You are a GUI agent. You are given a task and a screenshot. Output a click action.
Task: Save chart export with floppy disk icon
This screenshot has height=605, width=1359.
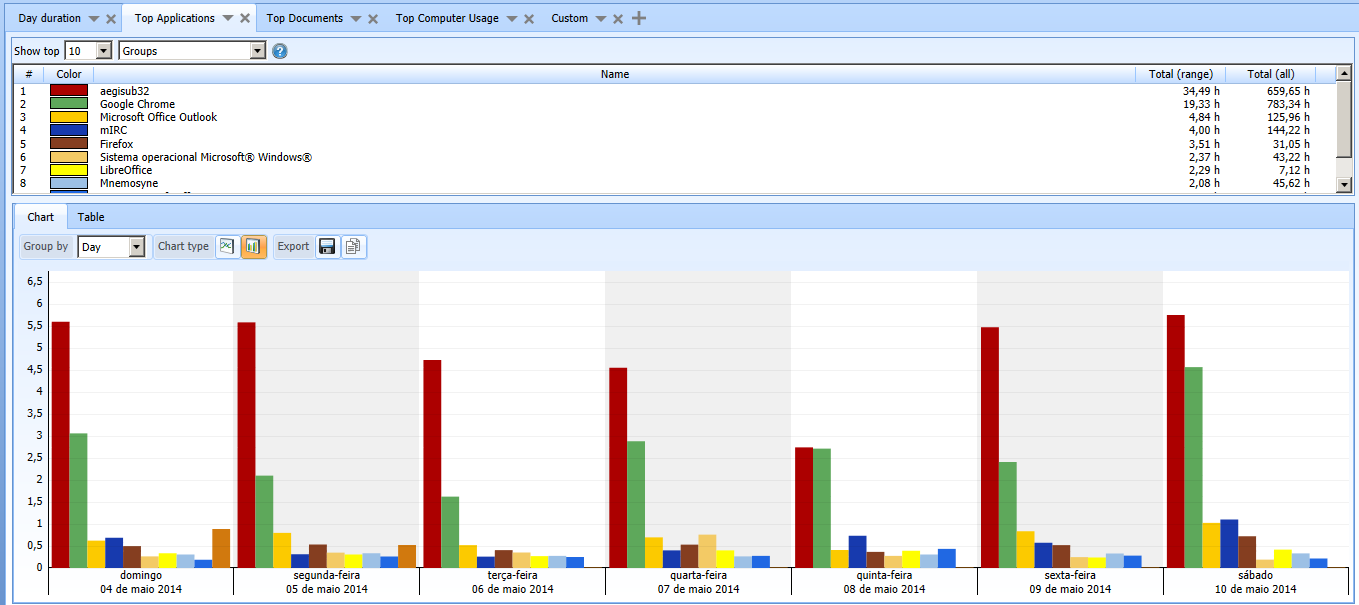point(327,246)
